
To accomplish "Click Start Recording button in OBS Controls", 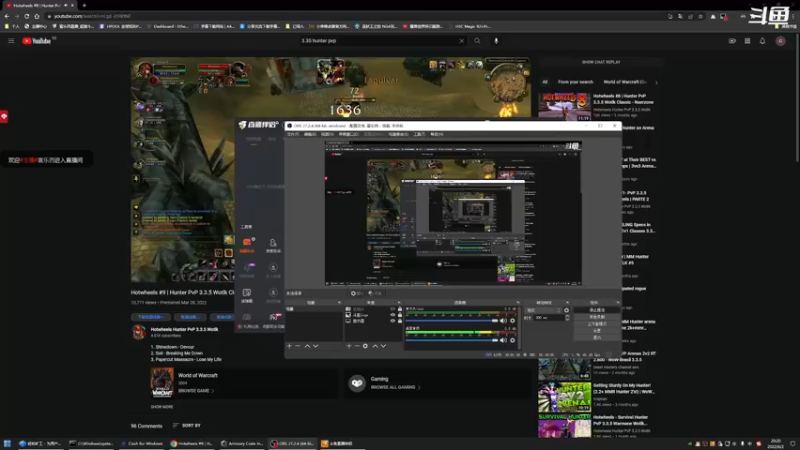I will pos(597,317).
